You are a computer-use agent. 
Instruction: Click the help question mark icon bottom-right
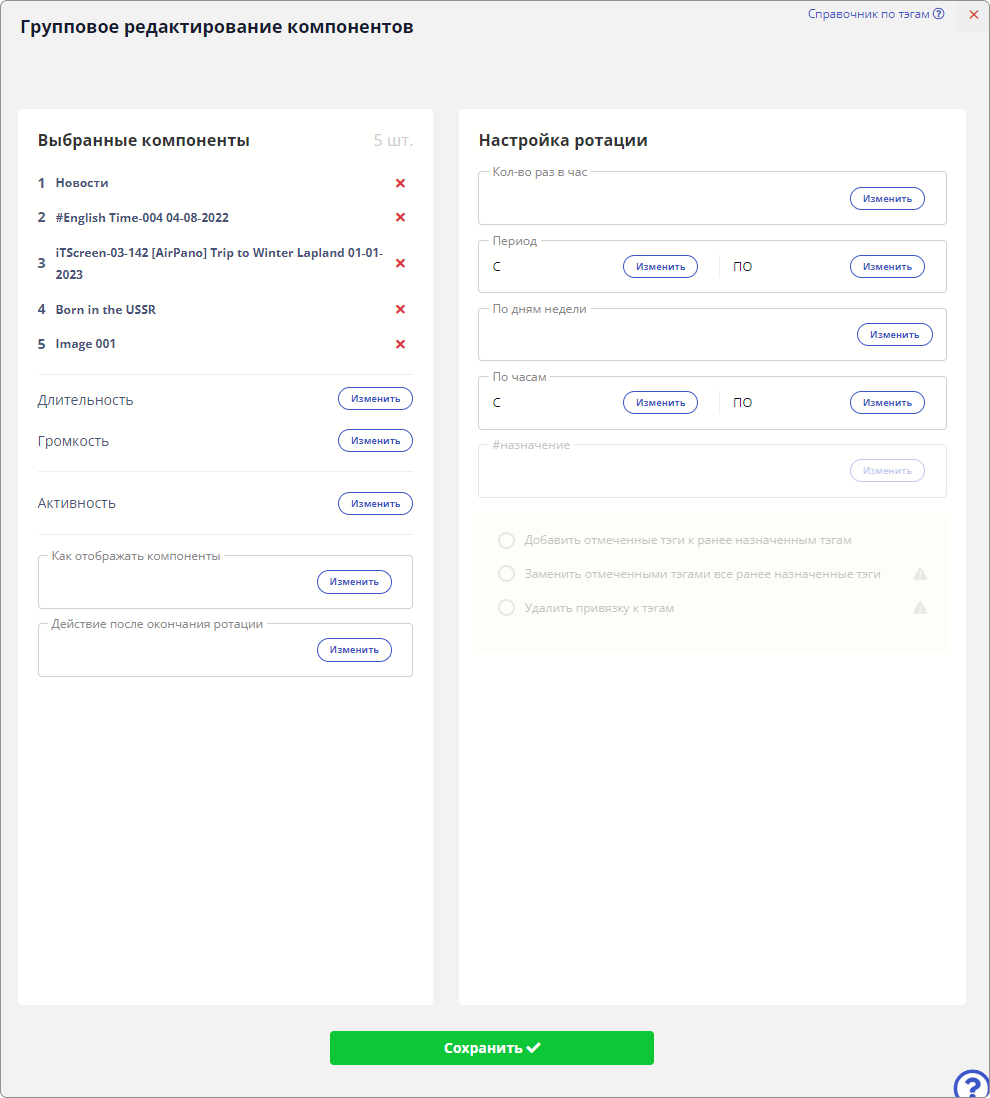tap(971, 1085)
